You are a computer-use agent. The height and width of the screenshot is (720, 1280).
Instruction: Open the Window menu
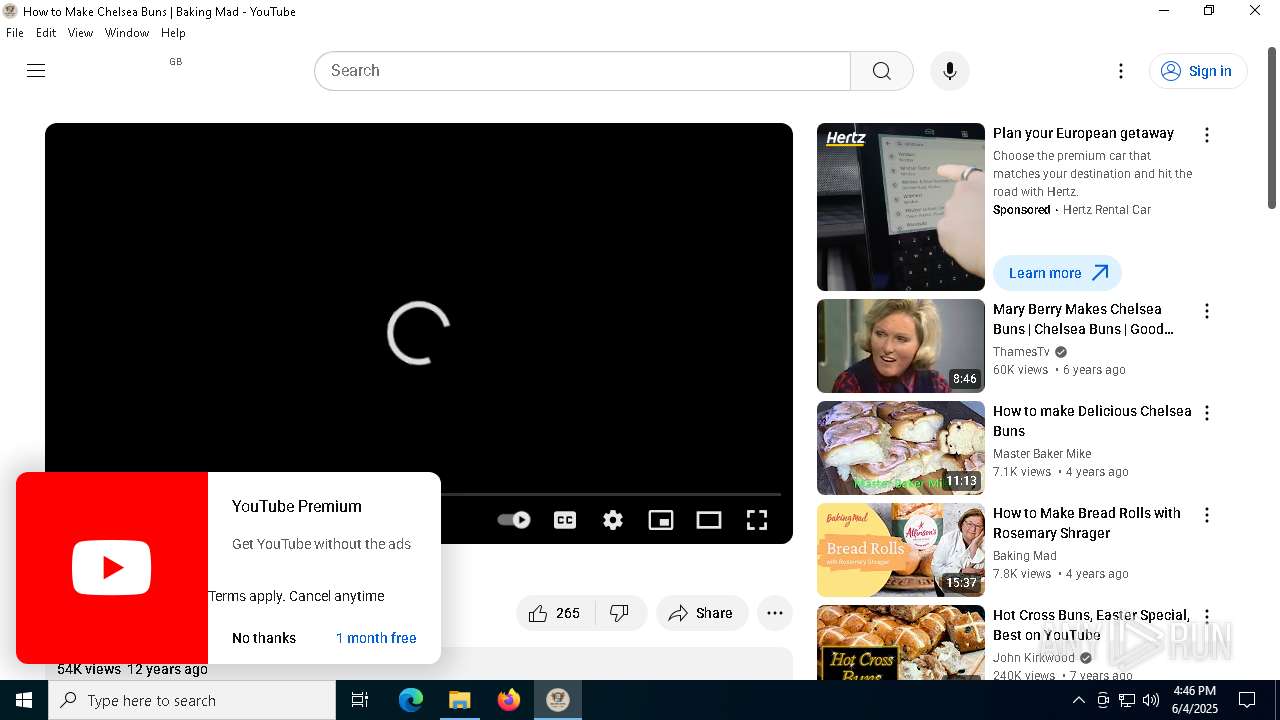coord(127,33)
